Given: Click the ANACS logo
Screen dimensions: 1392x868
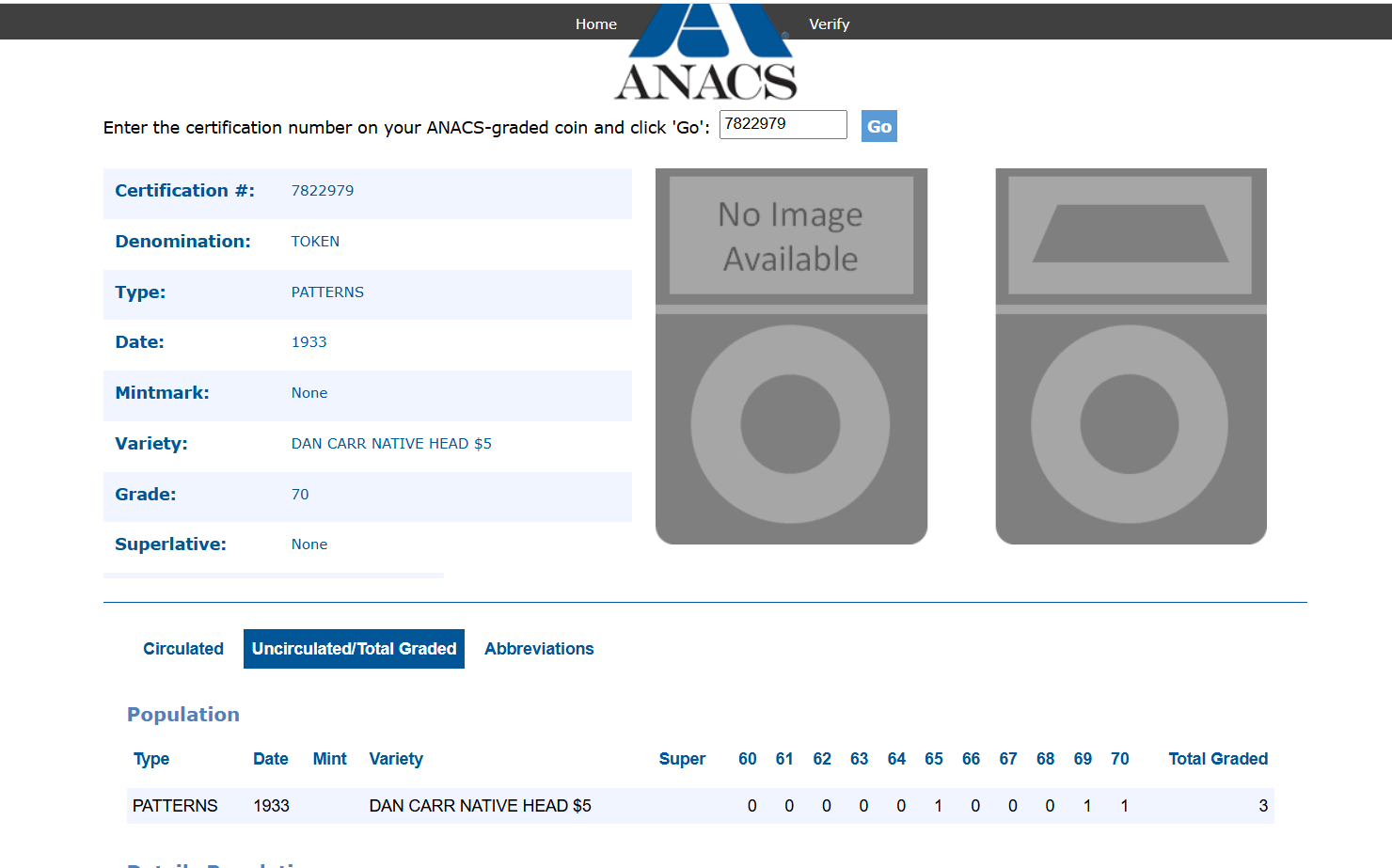Looking at the screenshot, I should point(706,52).
